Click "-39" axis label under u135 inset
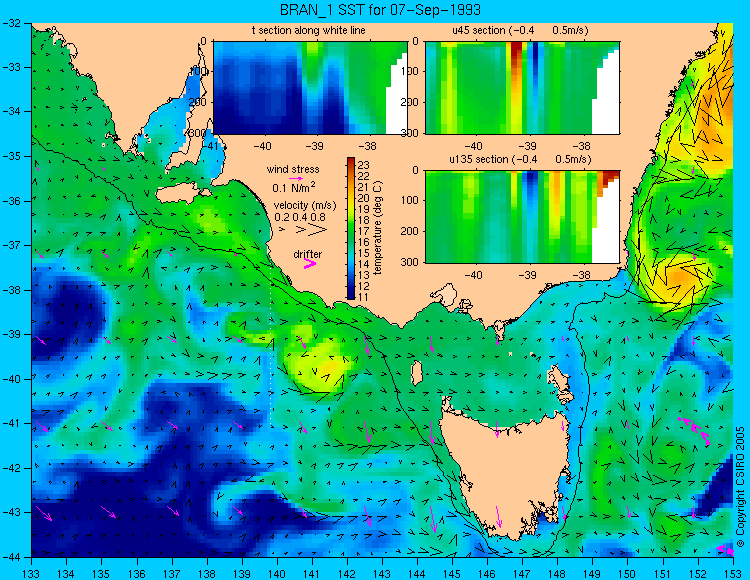Screen dimensions: 750x580 [528, 275]
